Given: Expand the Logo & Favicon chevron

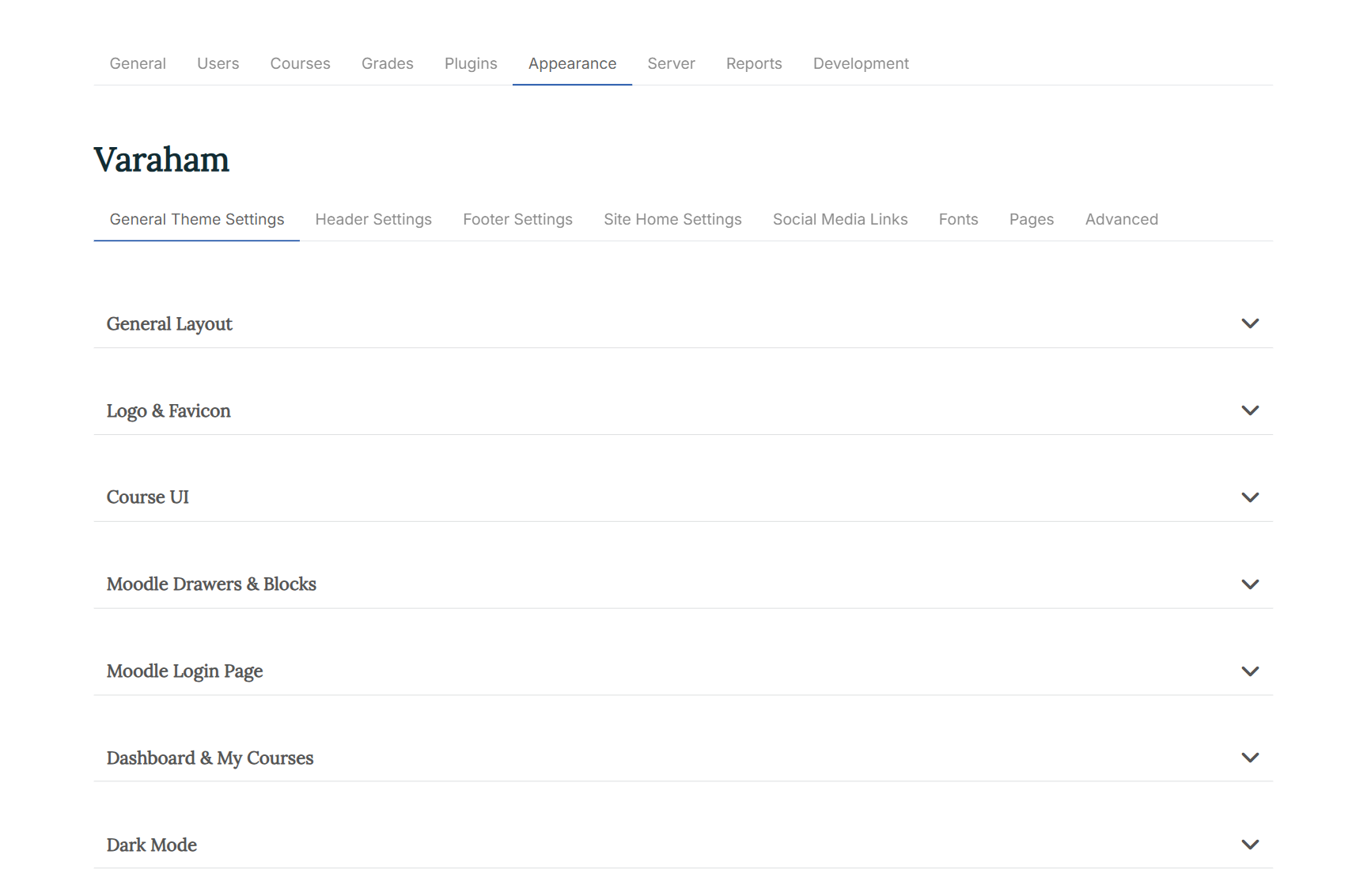Looking at the screenshot, I should (1249, 410).
